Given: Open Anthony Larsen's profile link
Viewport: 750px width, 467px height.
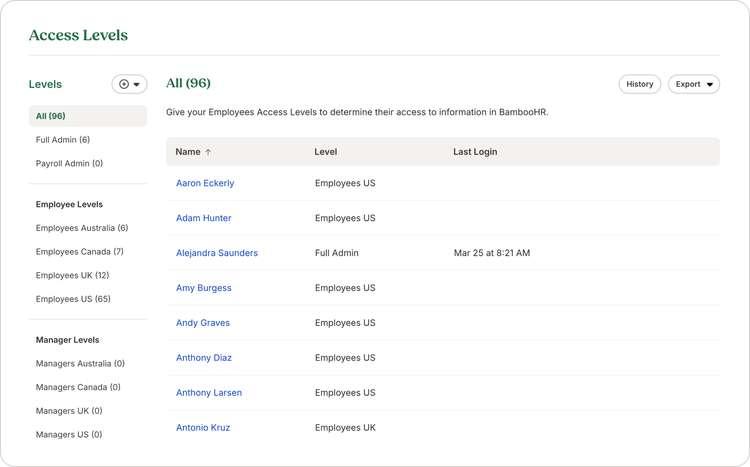Looking at the screenshot, I should pos(209,393).
